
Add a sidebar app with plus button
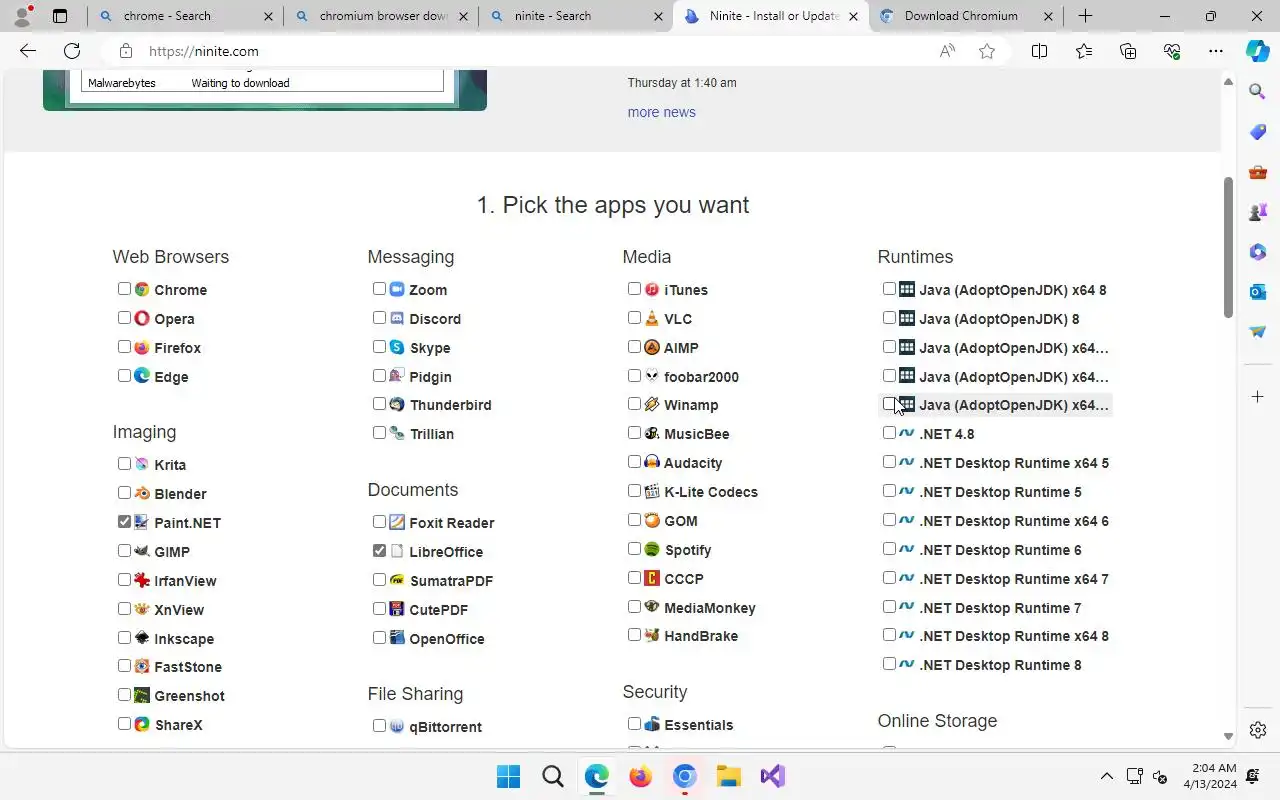(x=1258, y=397)
